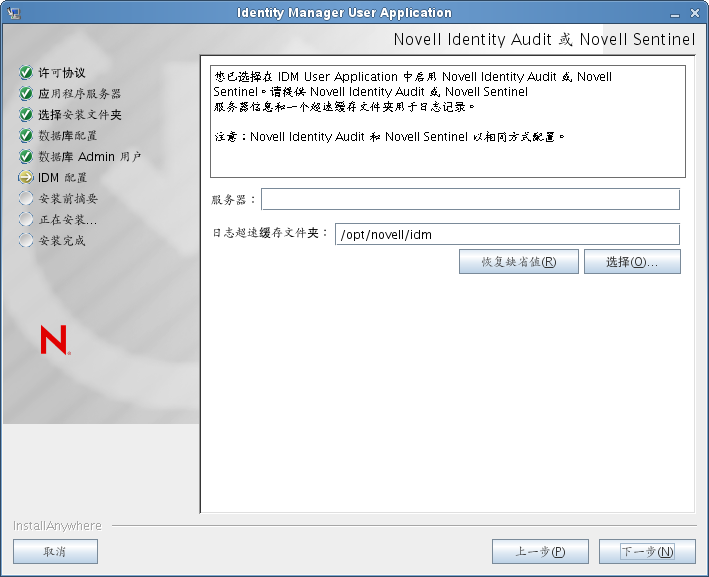The width and height of the screenshot is (709, 577).
Task: Click the yellow arrow icon beside IDM 配置
Action: (26, 177)
